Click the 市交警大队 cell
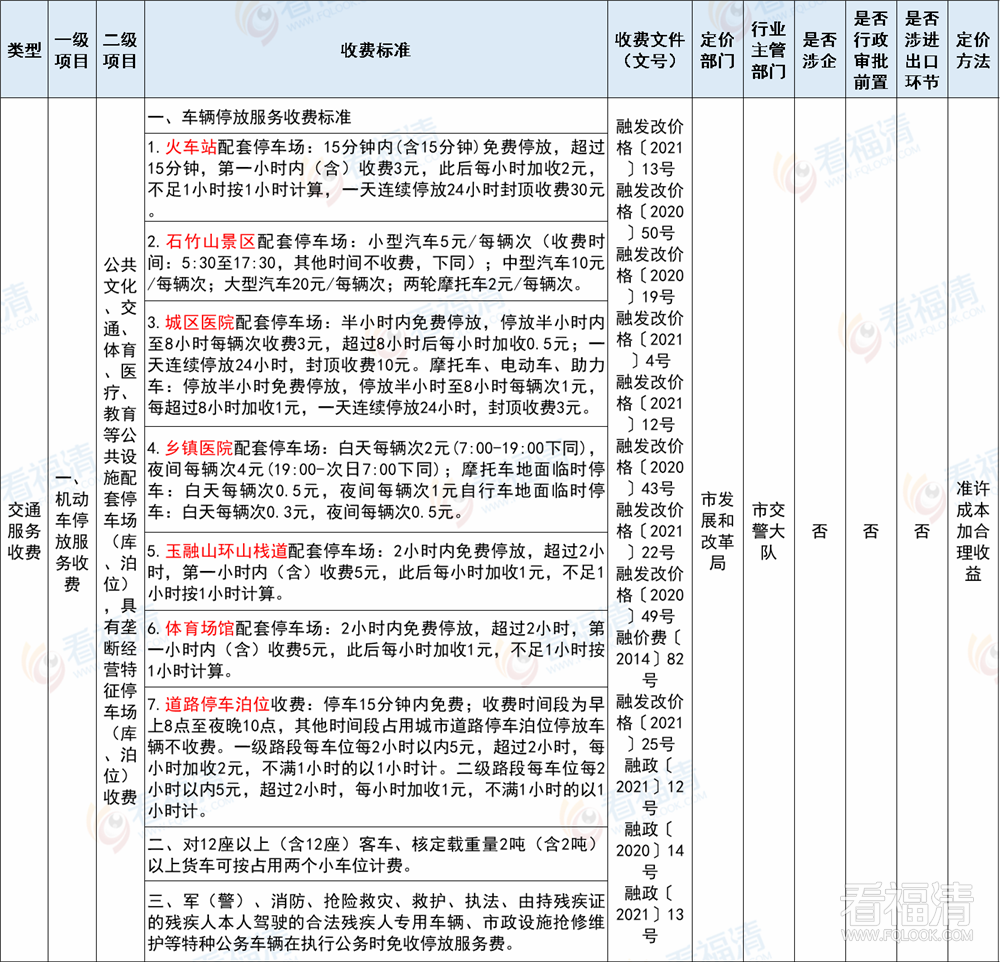Screen dimensions: 1000x962 768,530
